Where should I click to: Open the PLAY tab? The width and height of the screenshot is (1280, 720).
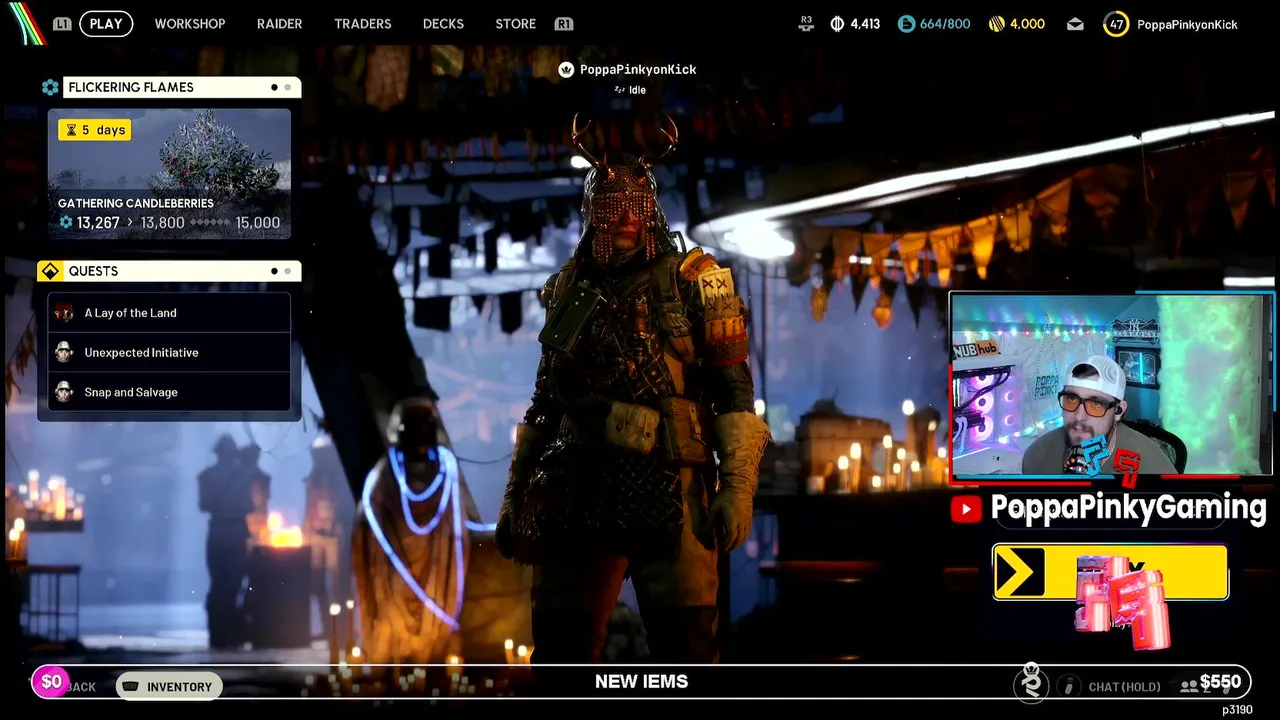[x=106, y=24]
